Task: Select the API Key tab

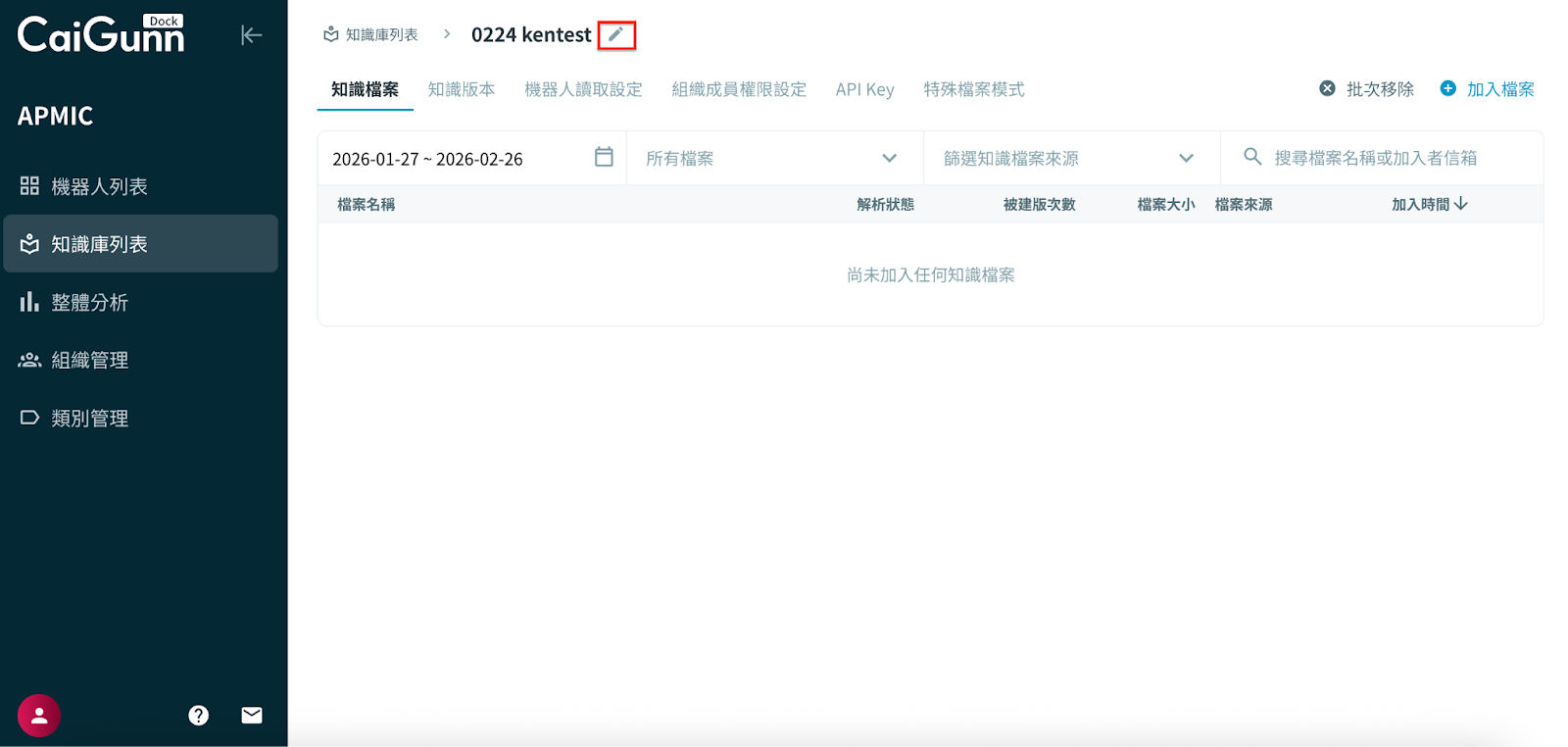Action: (x=864, y=89)
